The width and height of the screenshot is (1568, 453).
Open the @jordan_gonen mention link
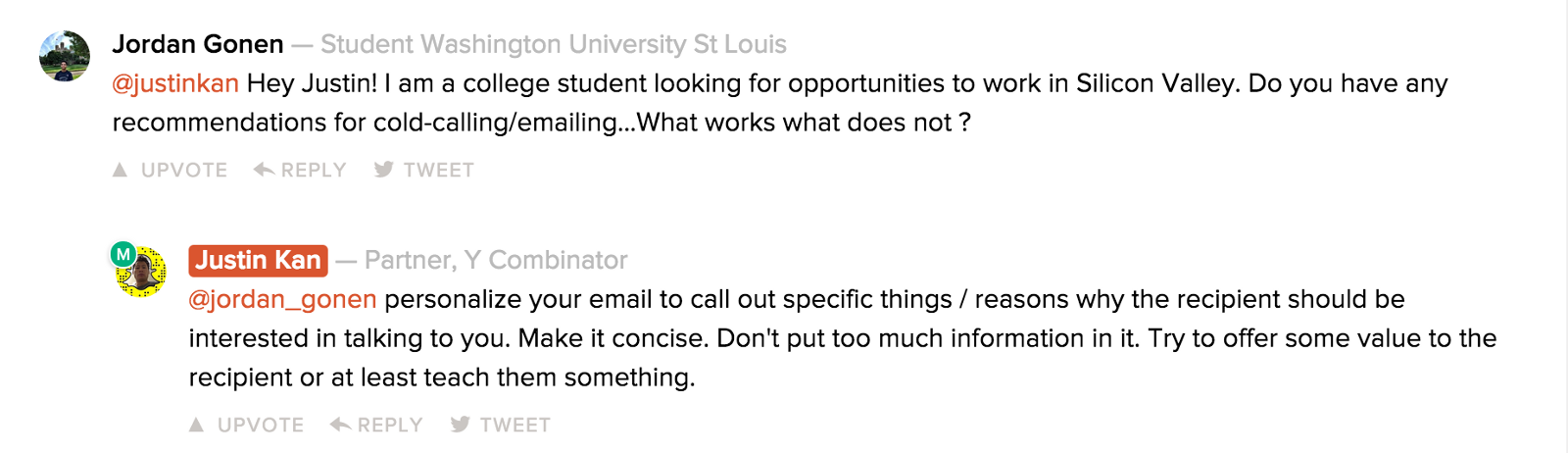pyautogui.click(x=282, y=299)
